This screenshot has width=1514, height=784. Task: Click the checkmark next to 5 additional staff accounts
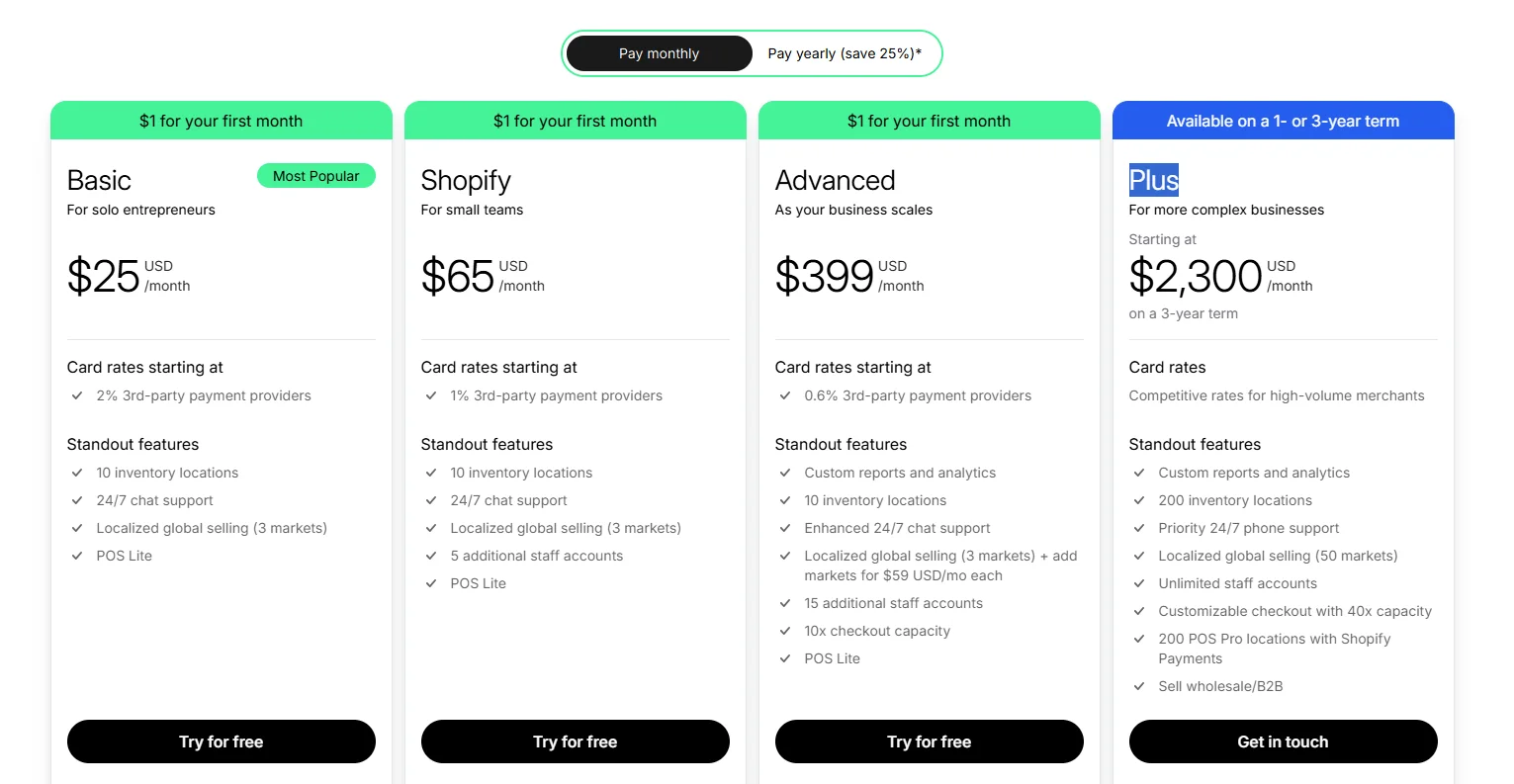pyautogui.click(x=431, y=556)
